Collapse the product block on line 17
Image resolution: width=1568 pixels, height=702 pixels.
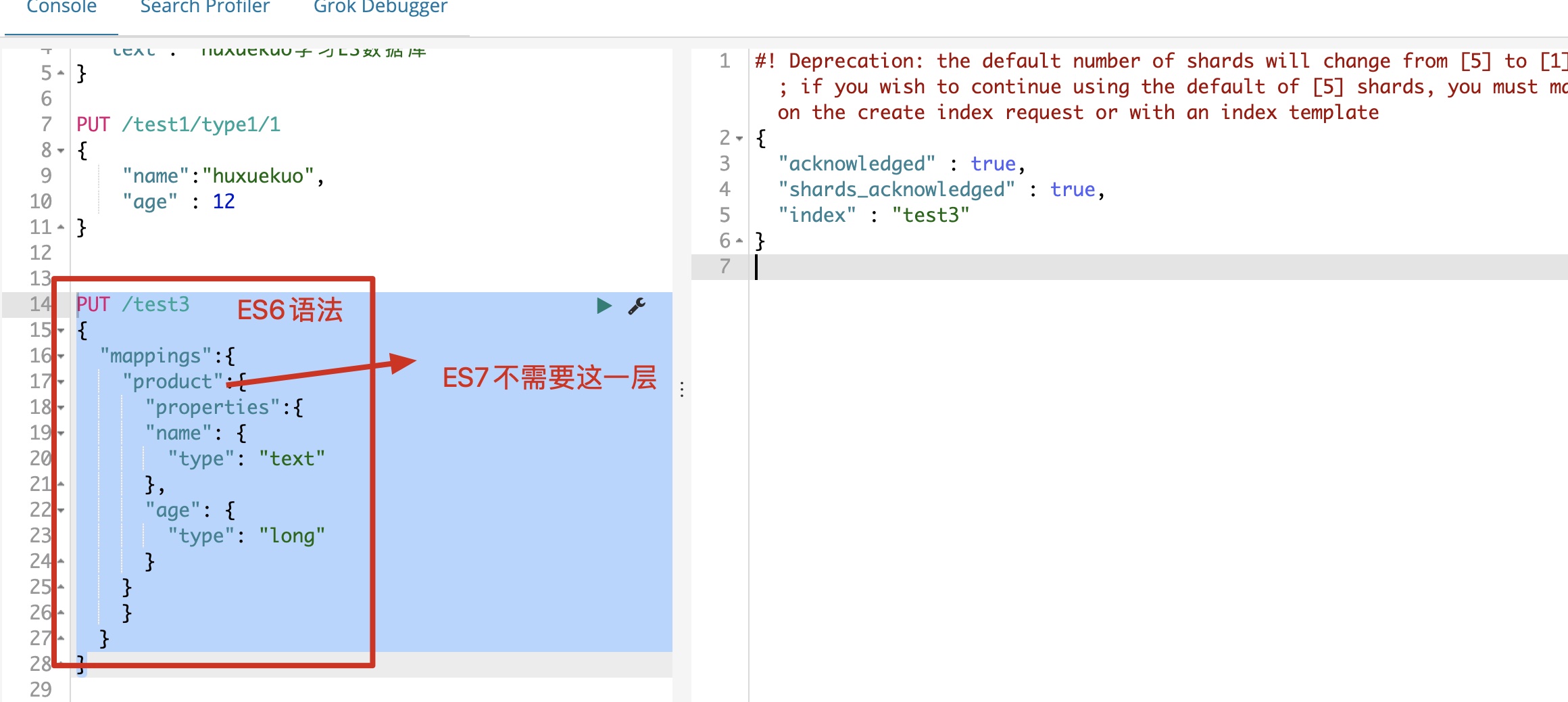pyautogui.click(x=59, y=382)
